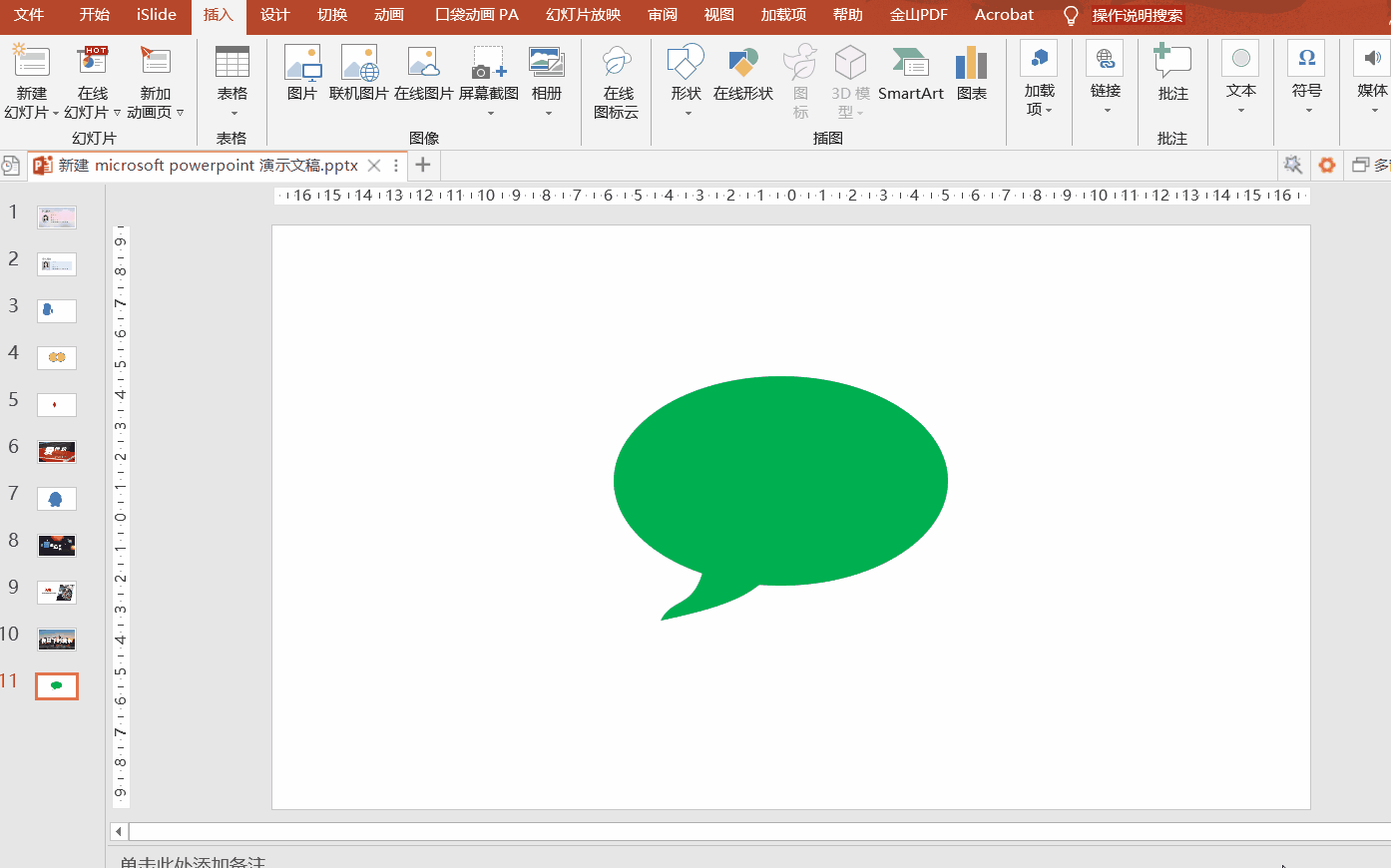Click the notes area 单击此处添加备注
The height and width of the screenshot is (868, 1391).
(x=193, y=862)
